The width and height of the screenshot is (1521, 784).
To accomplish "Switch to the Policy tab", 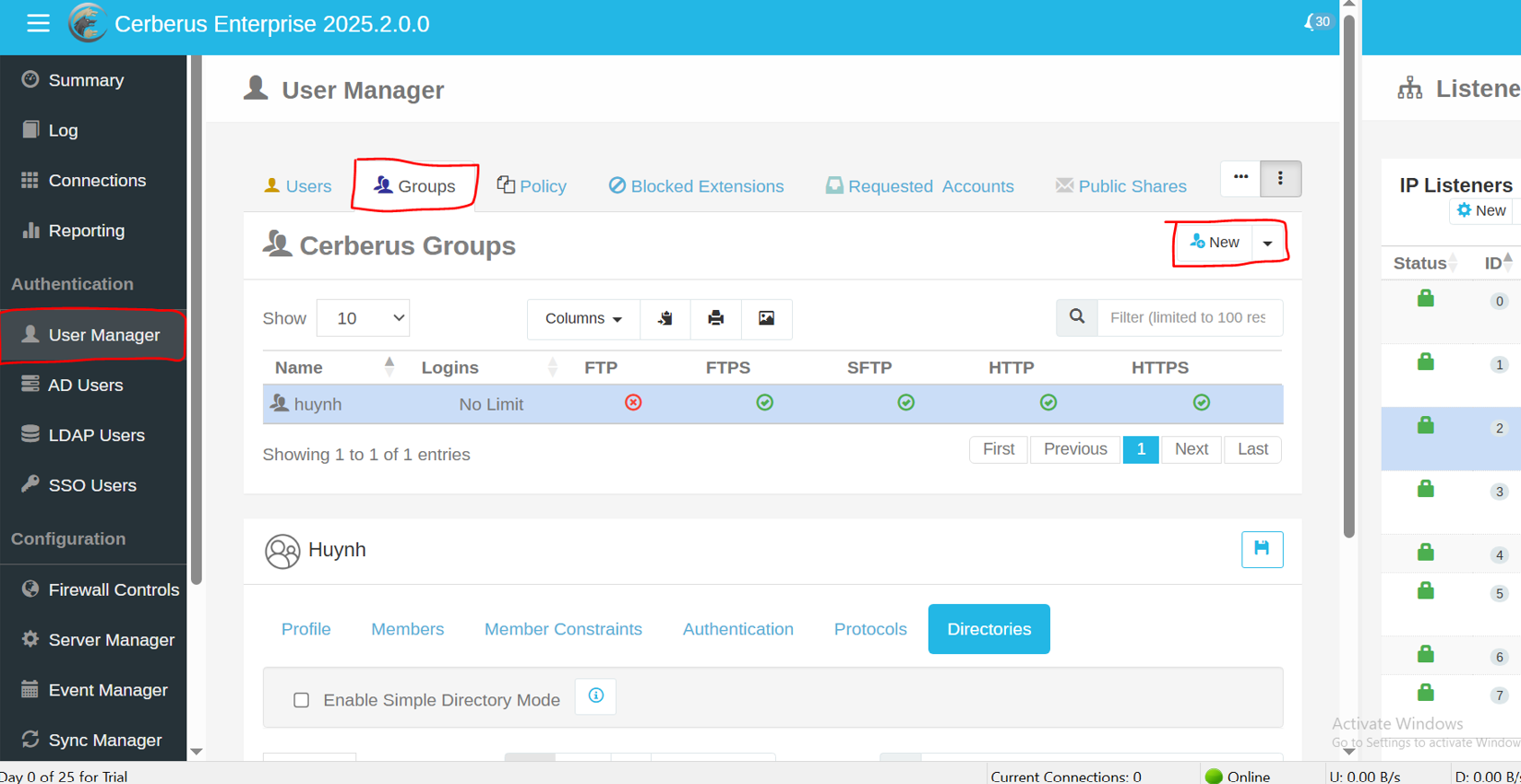I will (x=532, y=186).
